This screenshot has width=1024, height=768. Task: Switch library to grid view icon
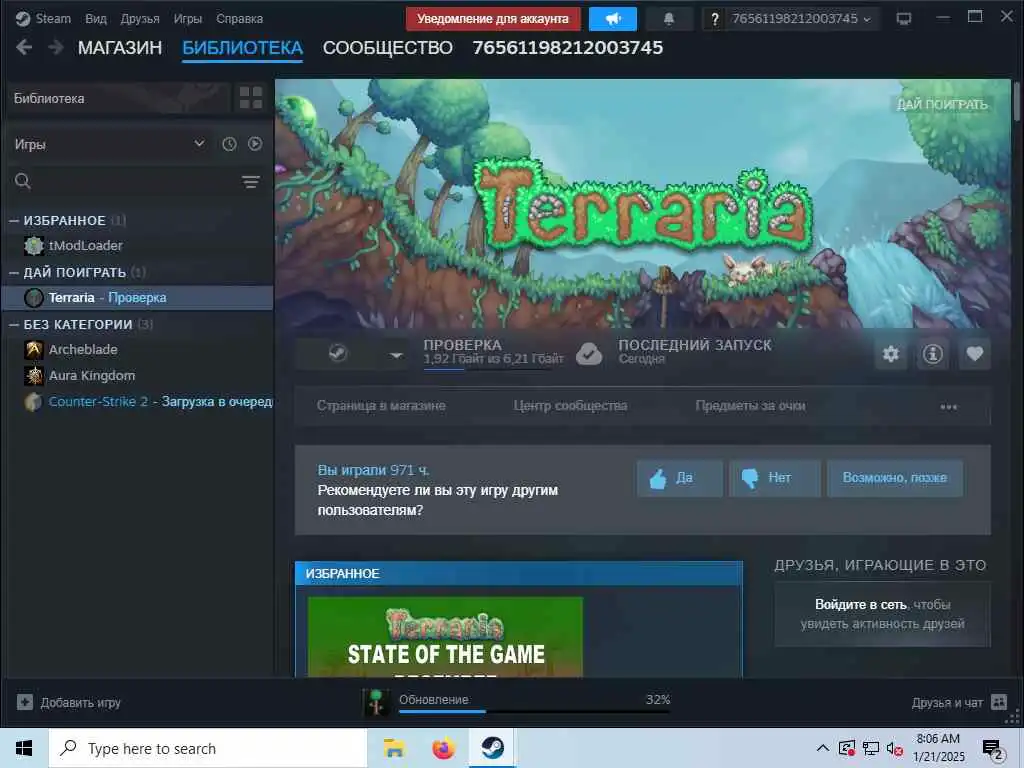click(x=251, y=98)
